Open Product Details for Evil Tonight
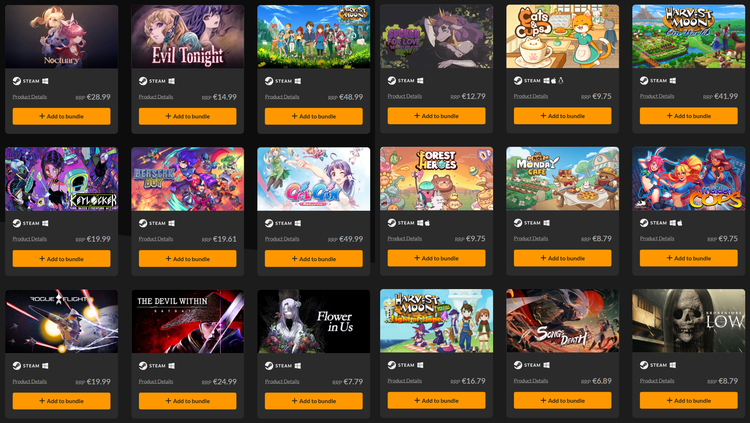The width and height of the screenshot is (750, 423). [x=156, y=97]
